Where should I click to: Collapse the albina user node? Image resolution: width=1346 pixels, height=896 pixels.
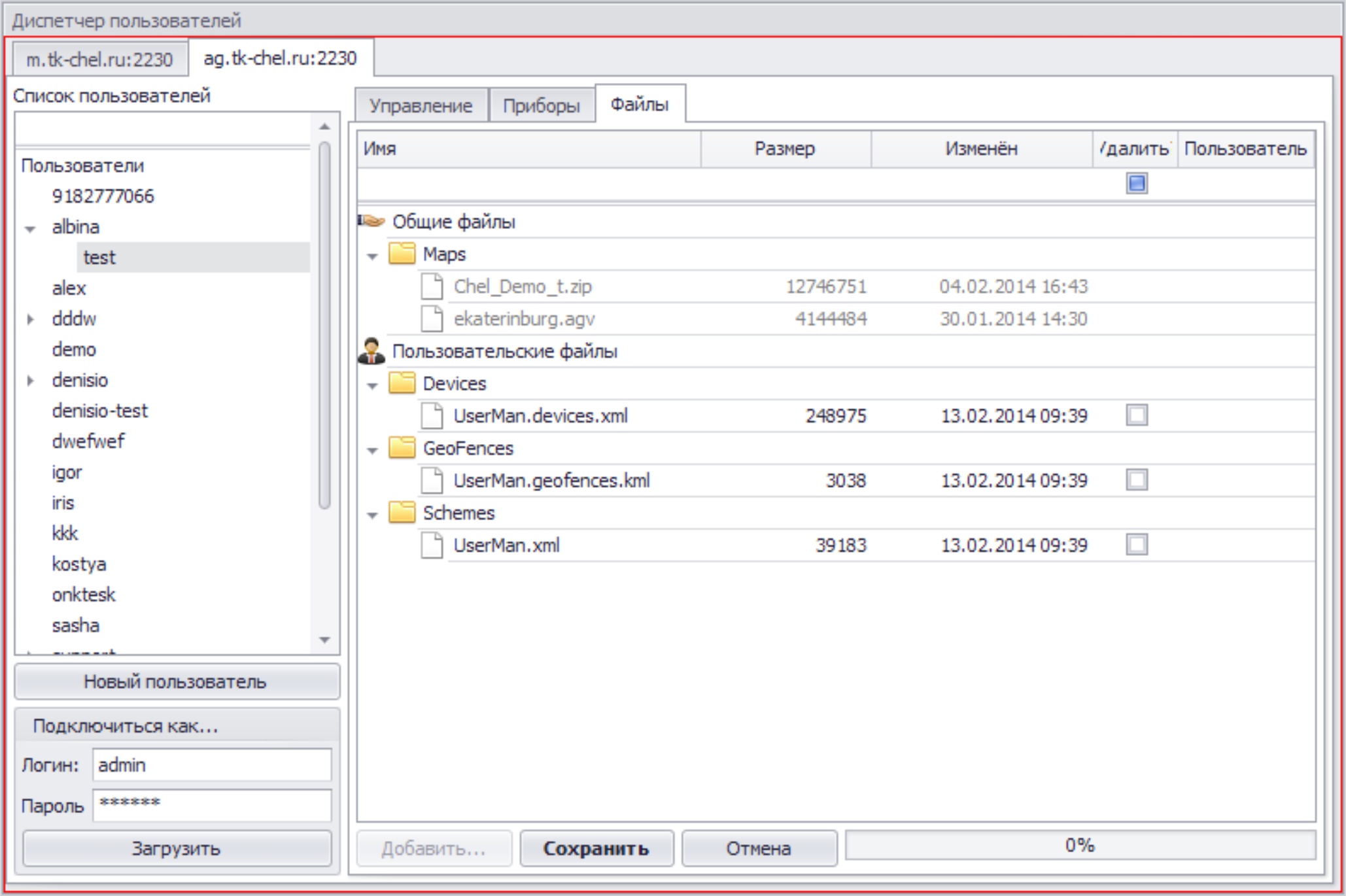30,229
